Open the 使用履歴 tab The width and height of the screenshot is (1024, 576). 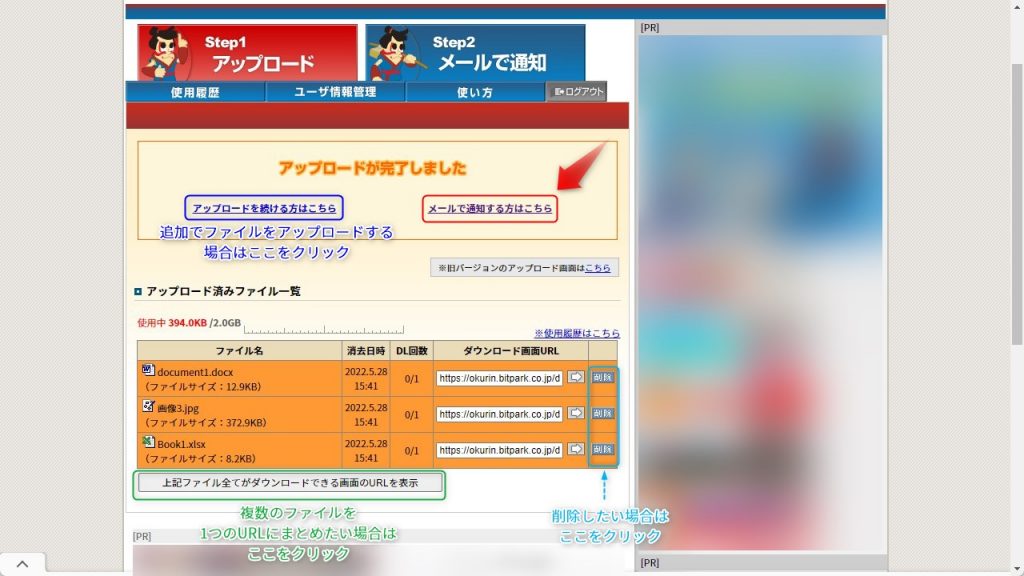coord(195,92)
